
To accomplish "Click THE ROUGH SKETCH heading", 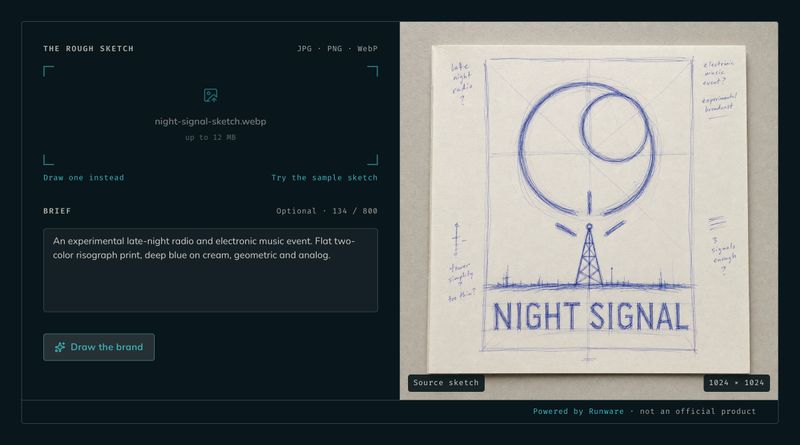I will pos(88,48).
